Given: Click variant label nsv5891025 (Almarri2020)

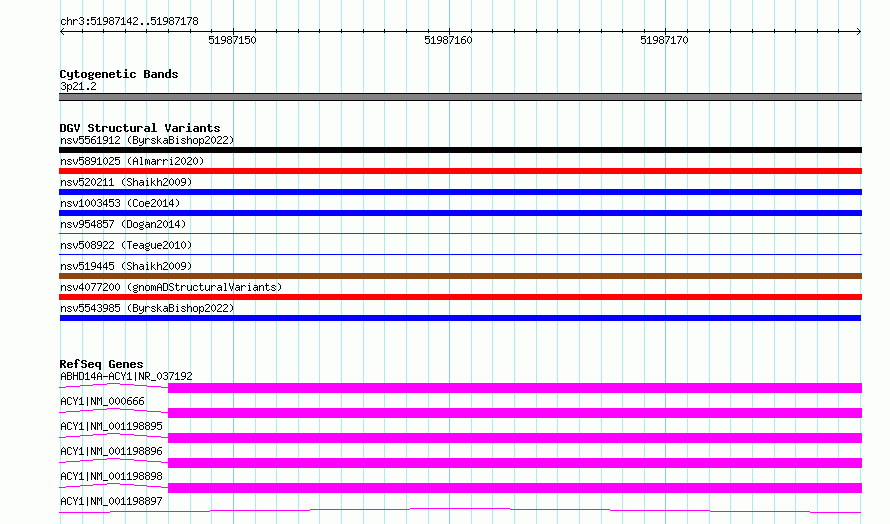Looking at the screenshot, I should pos(132,161).
